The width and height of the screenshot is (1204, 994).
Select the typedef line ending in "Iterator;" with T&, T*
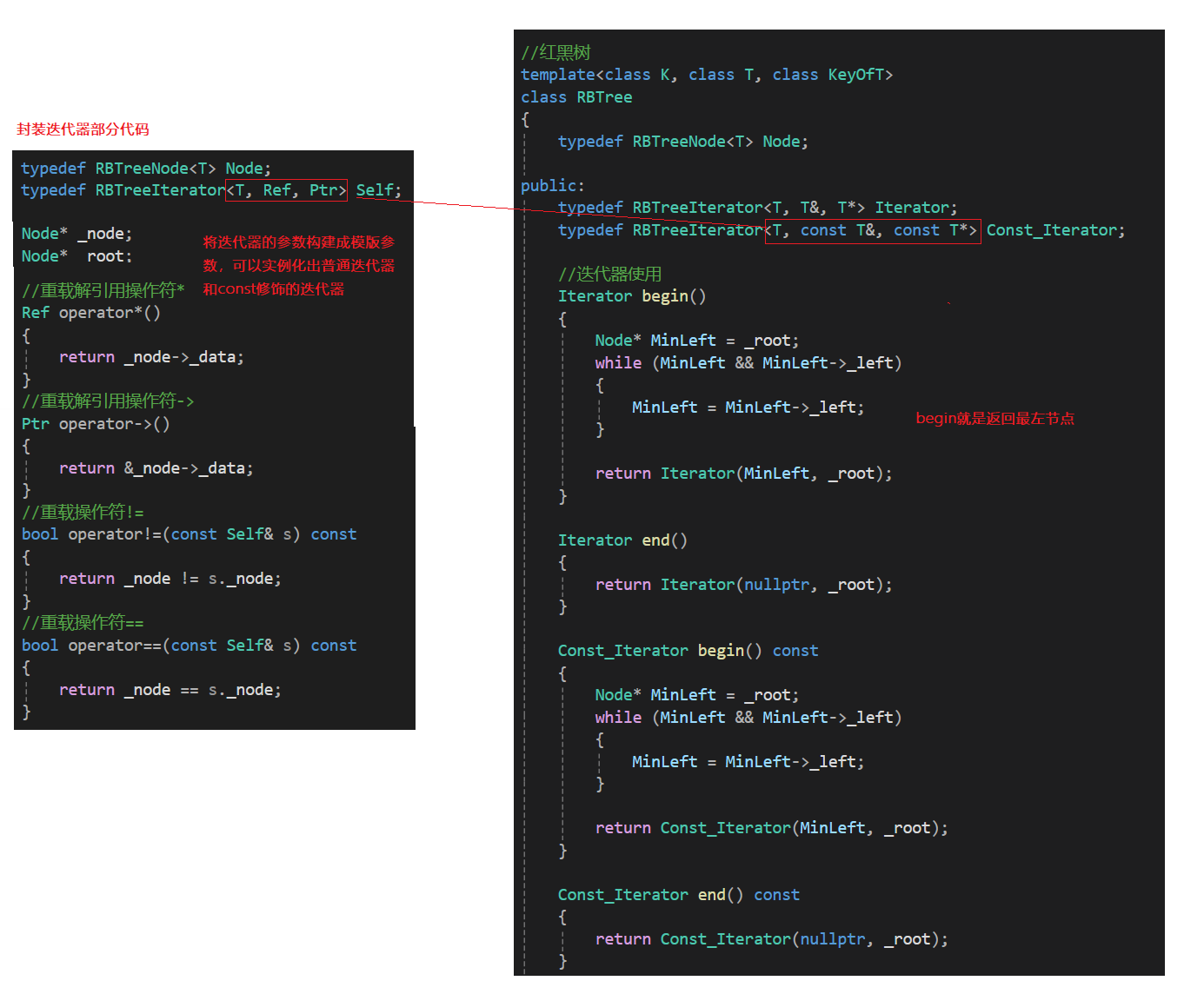pos(757,208)
